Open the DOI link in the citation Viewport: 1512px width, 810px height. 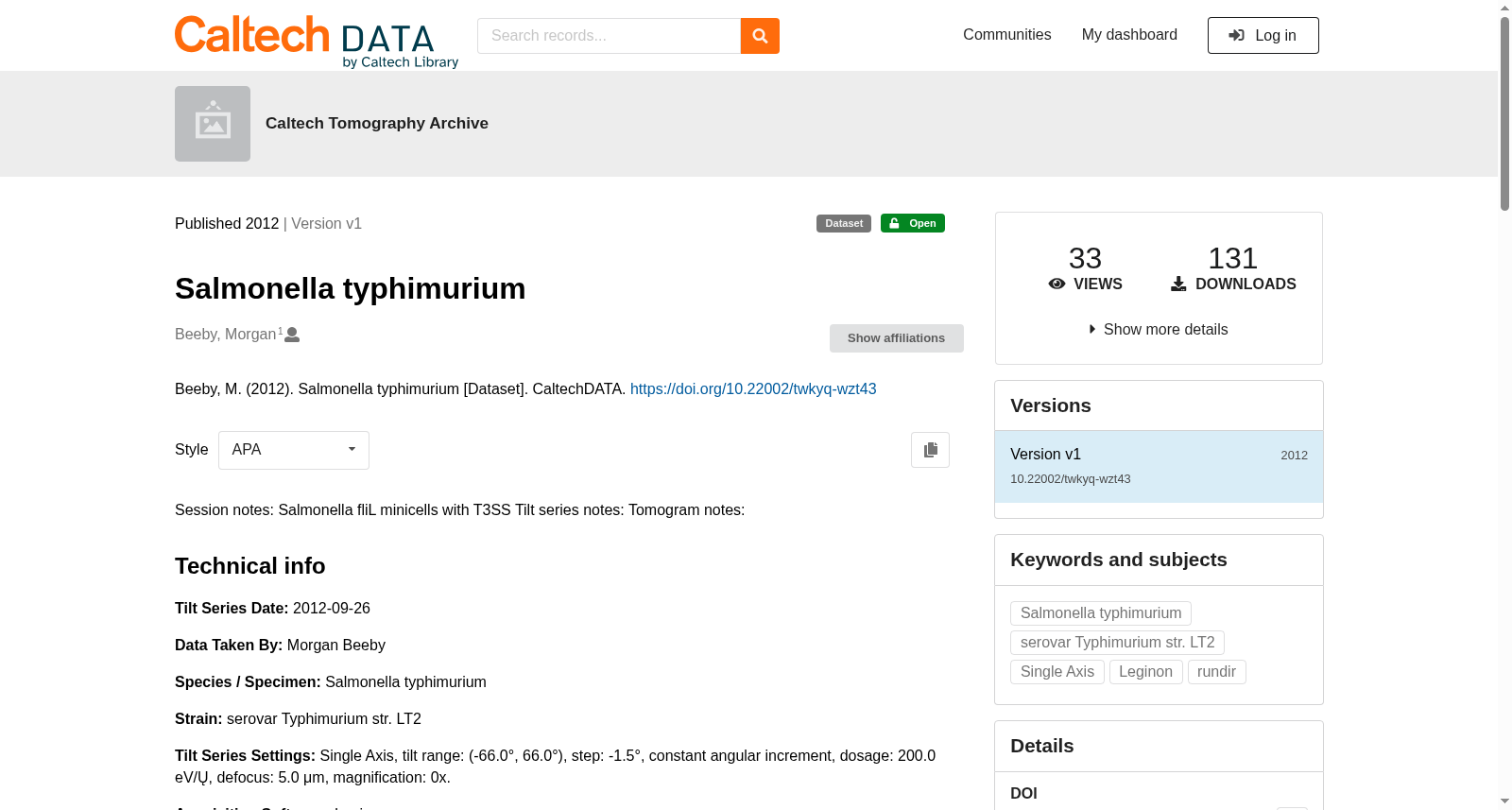pyautogui.click(x=753, y=389)
